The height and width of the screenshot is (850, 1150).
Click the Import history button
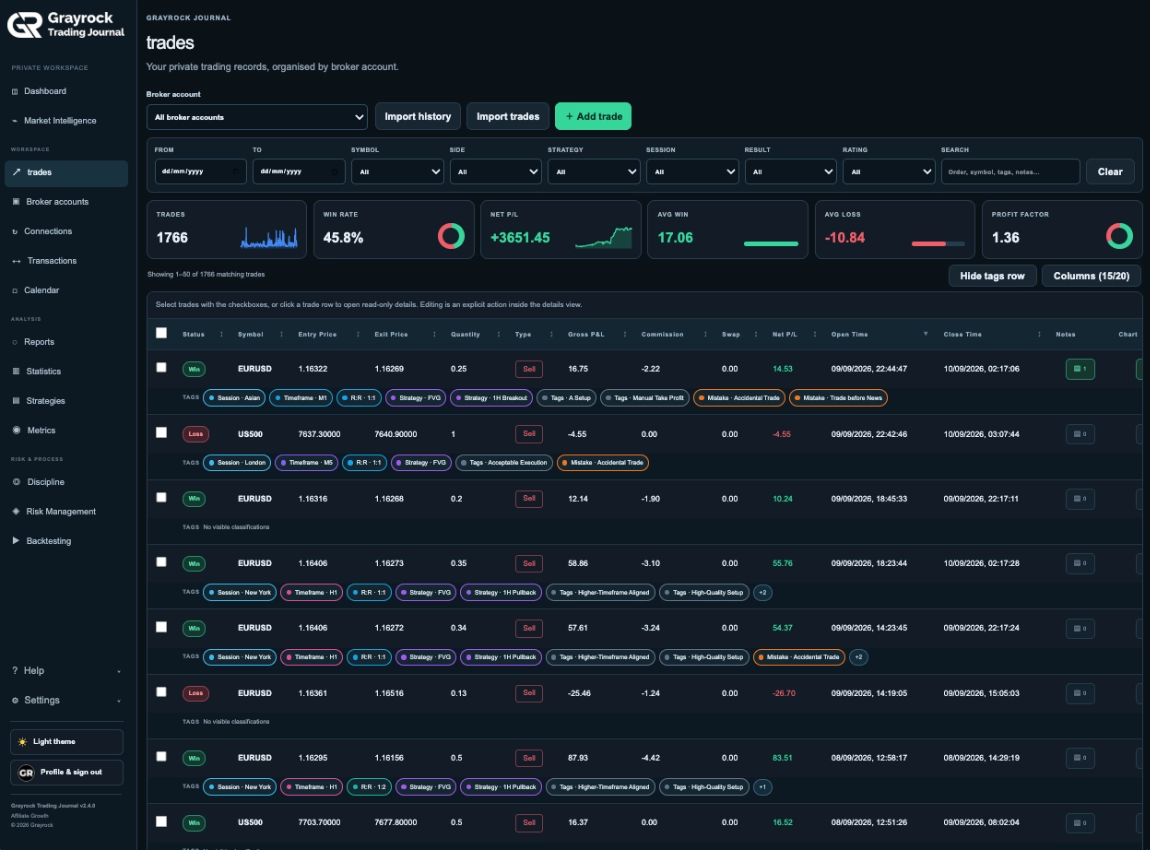pyautogui.click(x=418, y=117)
